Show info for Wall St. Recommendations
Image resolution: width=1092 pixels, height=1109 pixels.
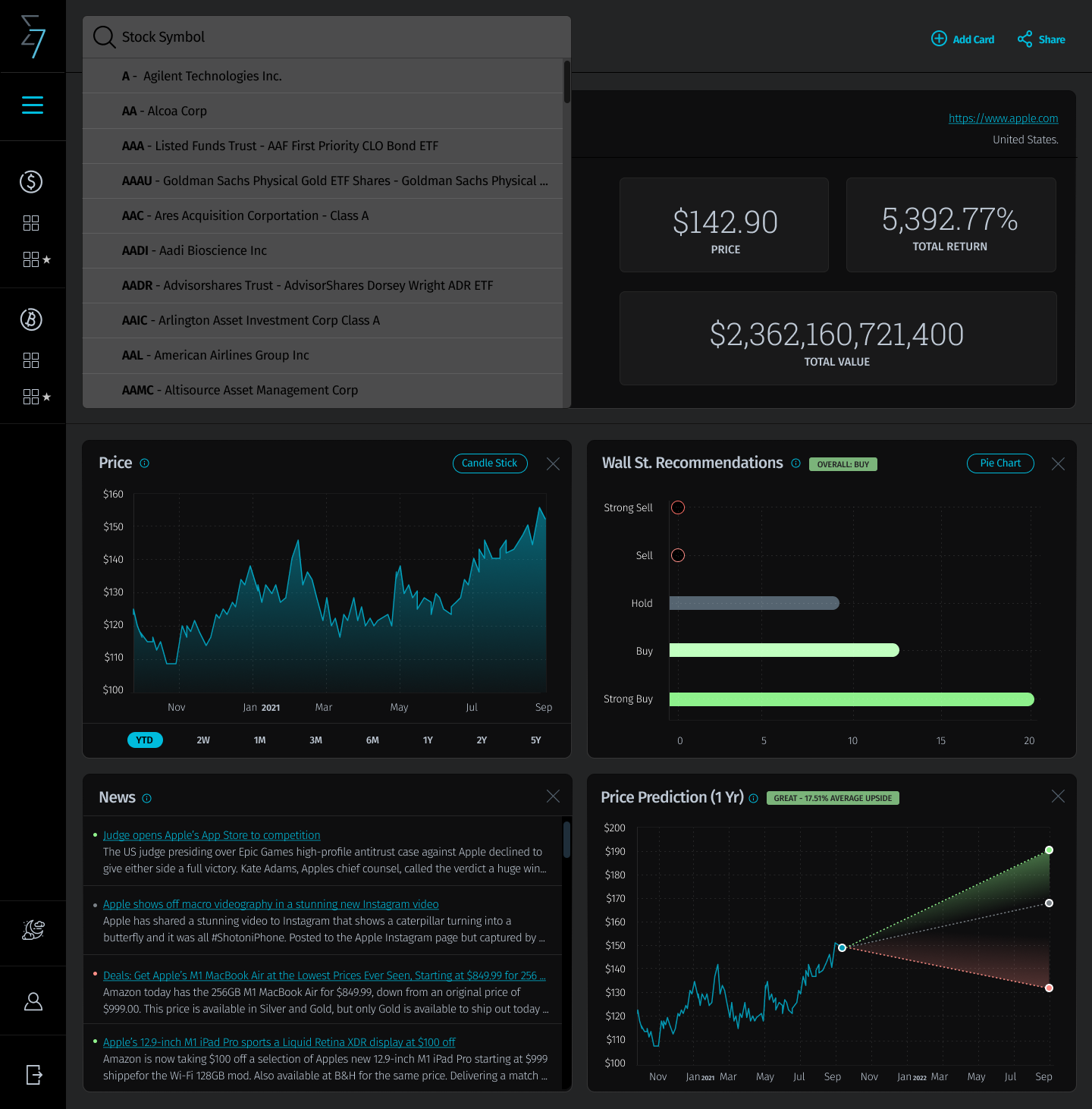(x=795, y=463)
